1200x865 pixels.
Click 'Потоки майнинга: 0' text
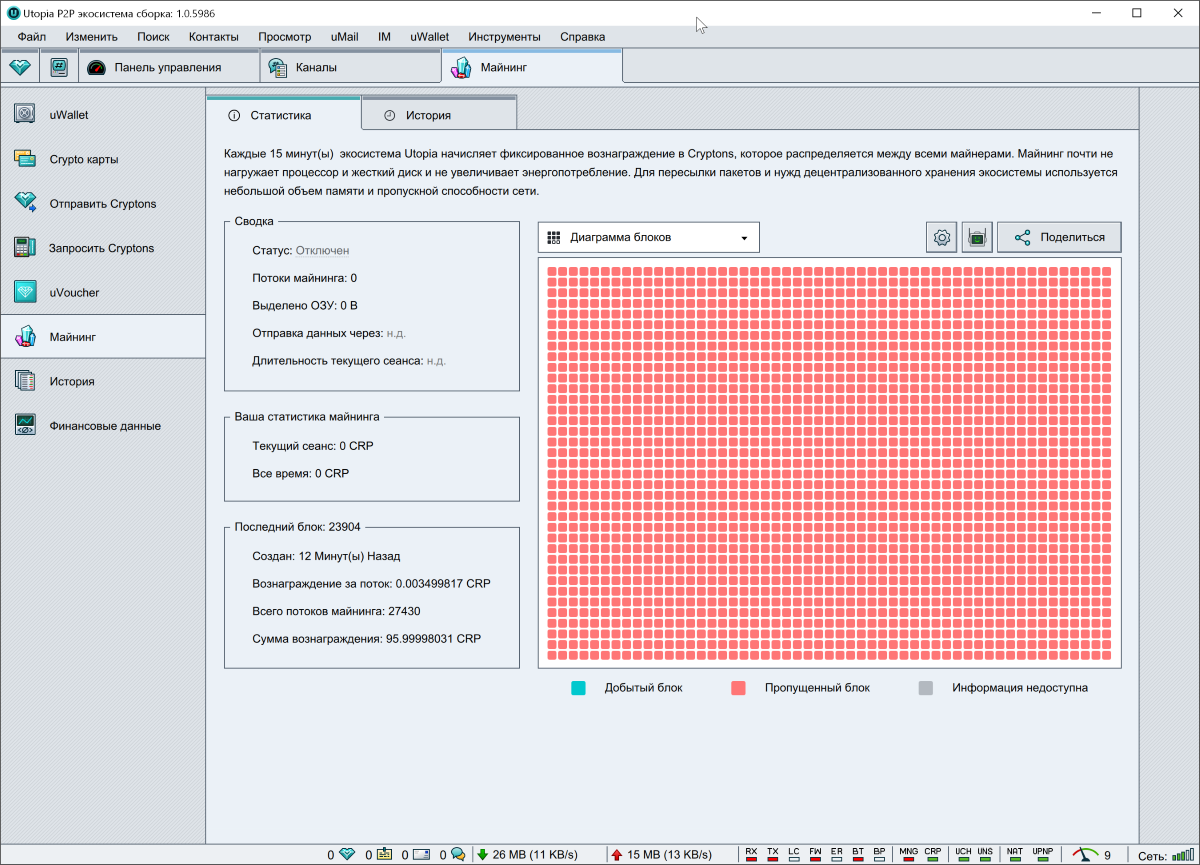pyautogui.click(x=304, y=278)
